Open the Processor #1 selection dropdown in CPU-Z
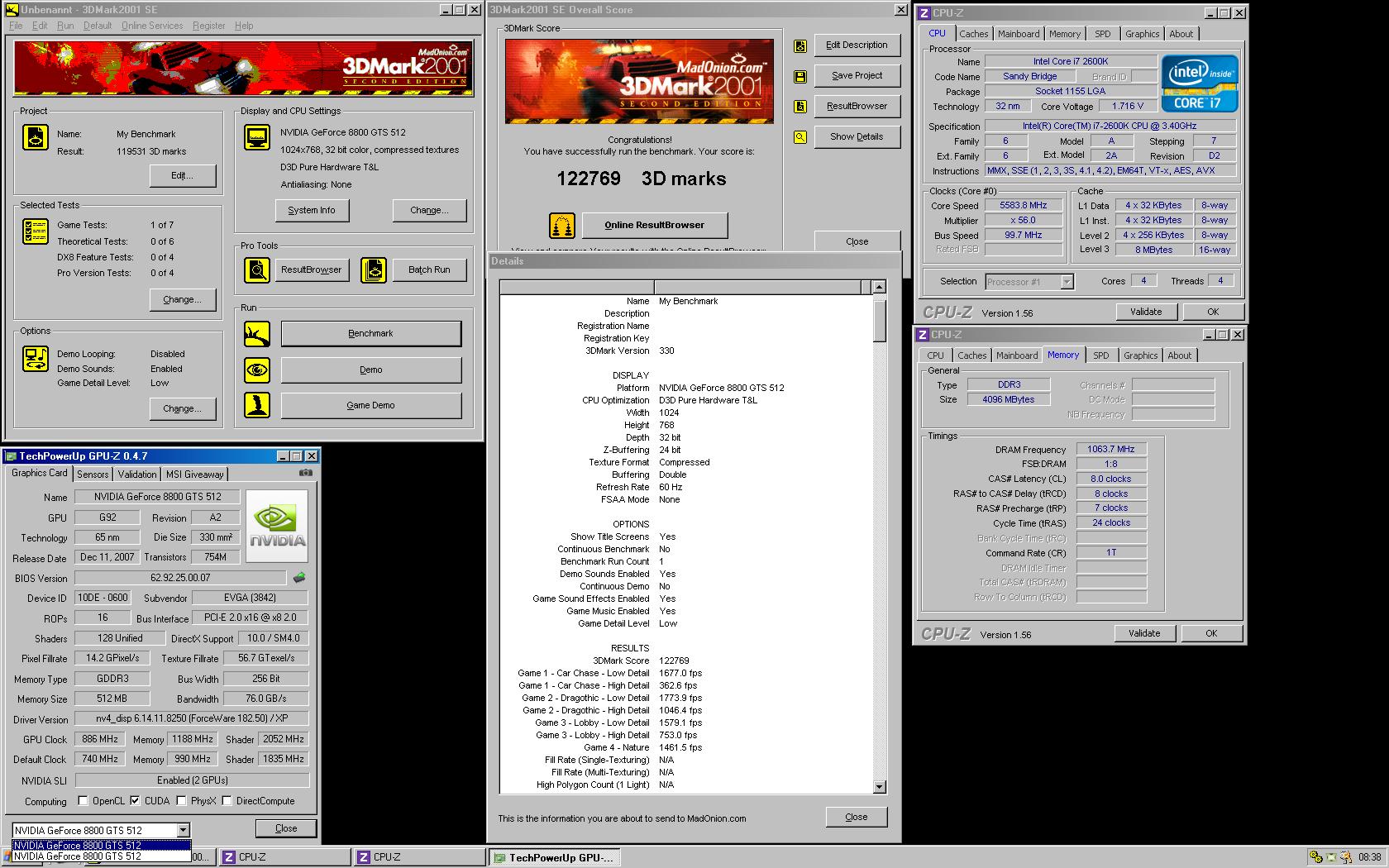The width and height of the screenshot is (1389, 868). coord(1067,282)
